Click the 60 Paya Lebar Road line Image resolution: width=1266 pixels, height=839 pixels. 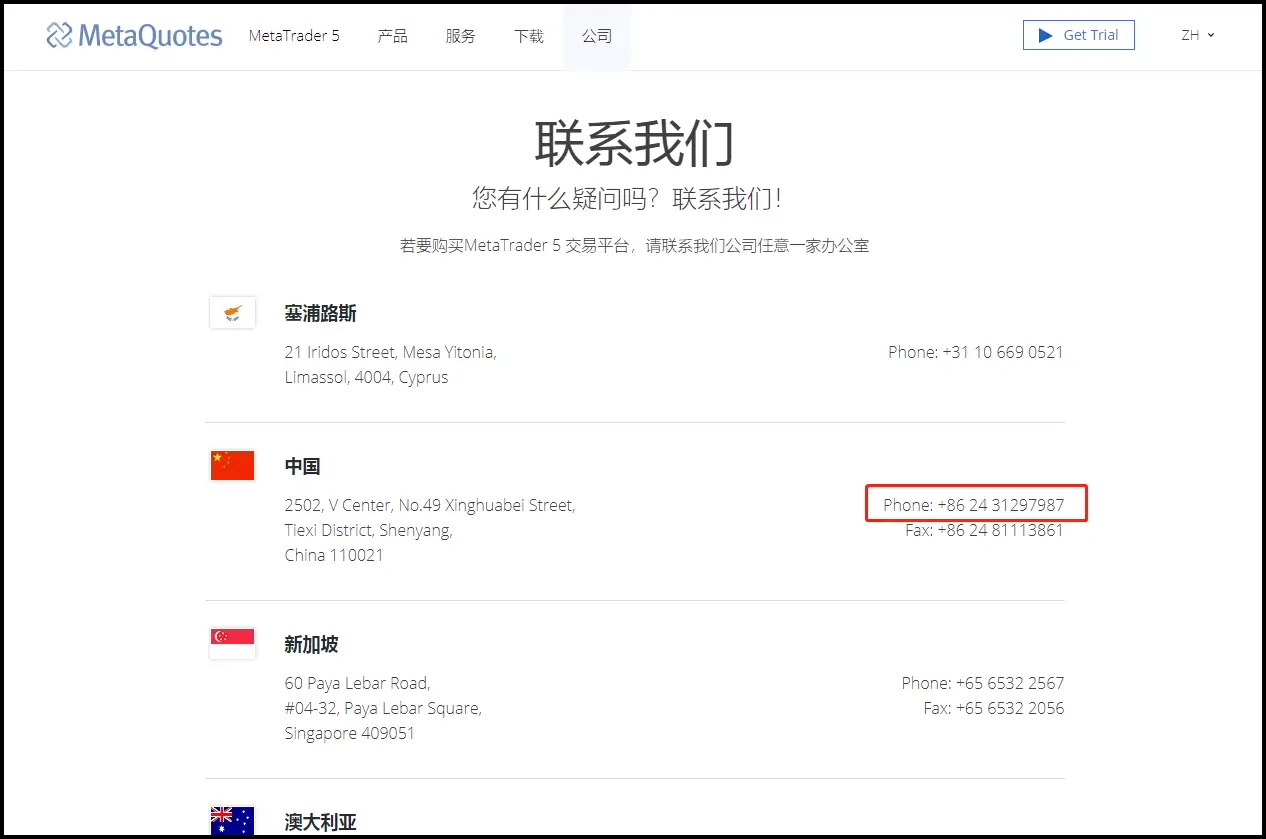click(357, 683)
